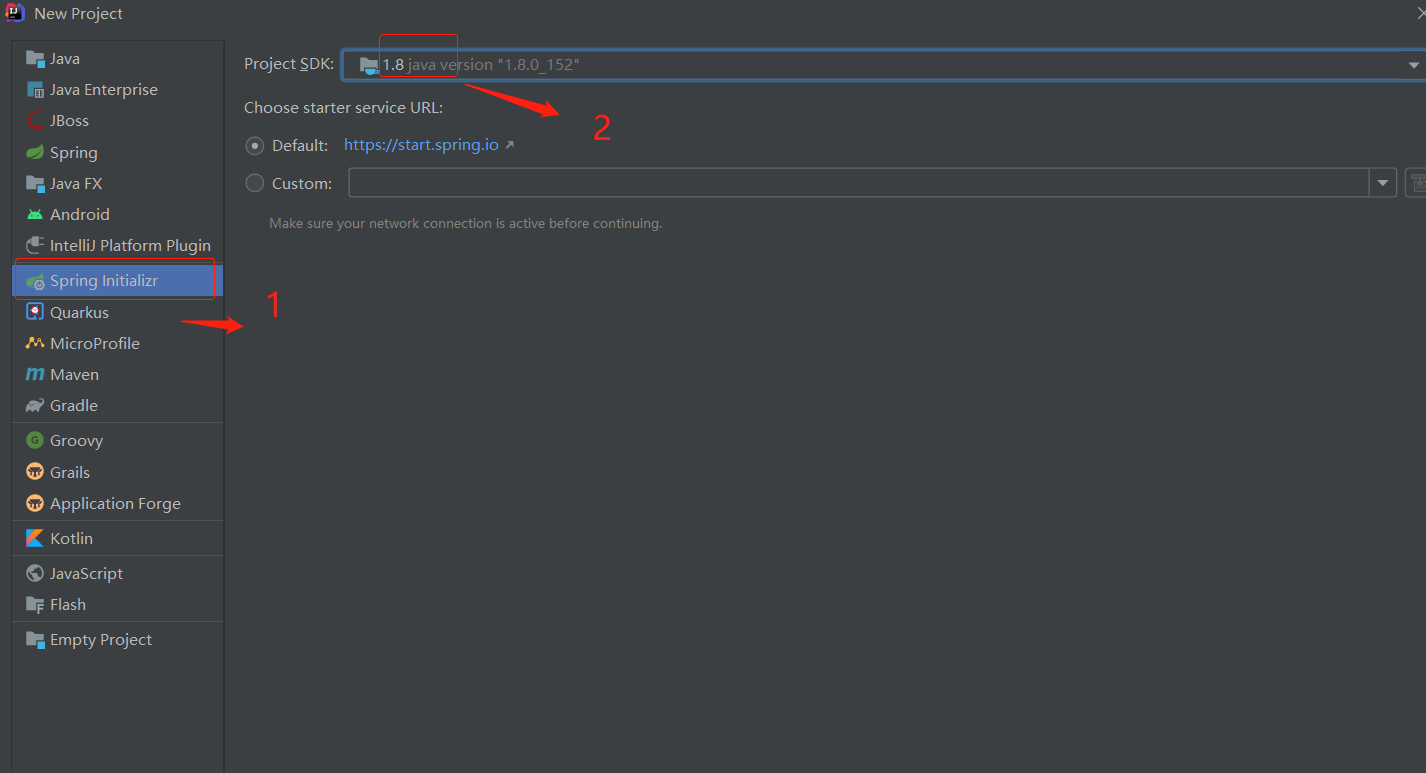Click the Default radio label text

(300, 146)
